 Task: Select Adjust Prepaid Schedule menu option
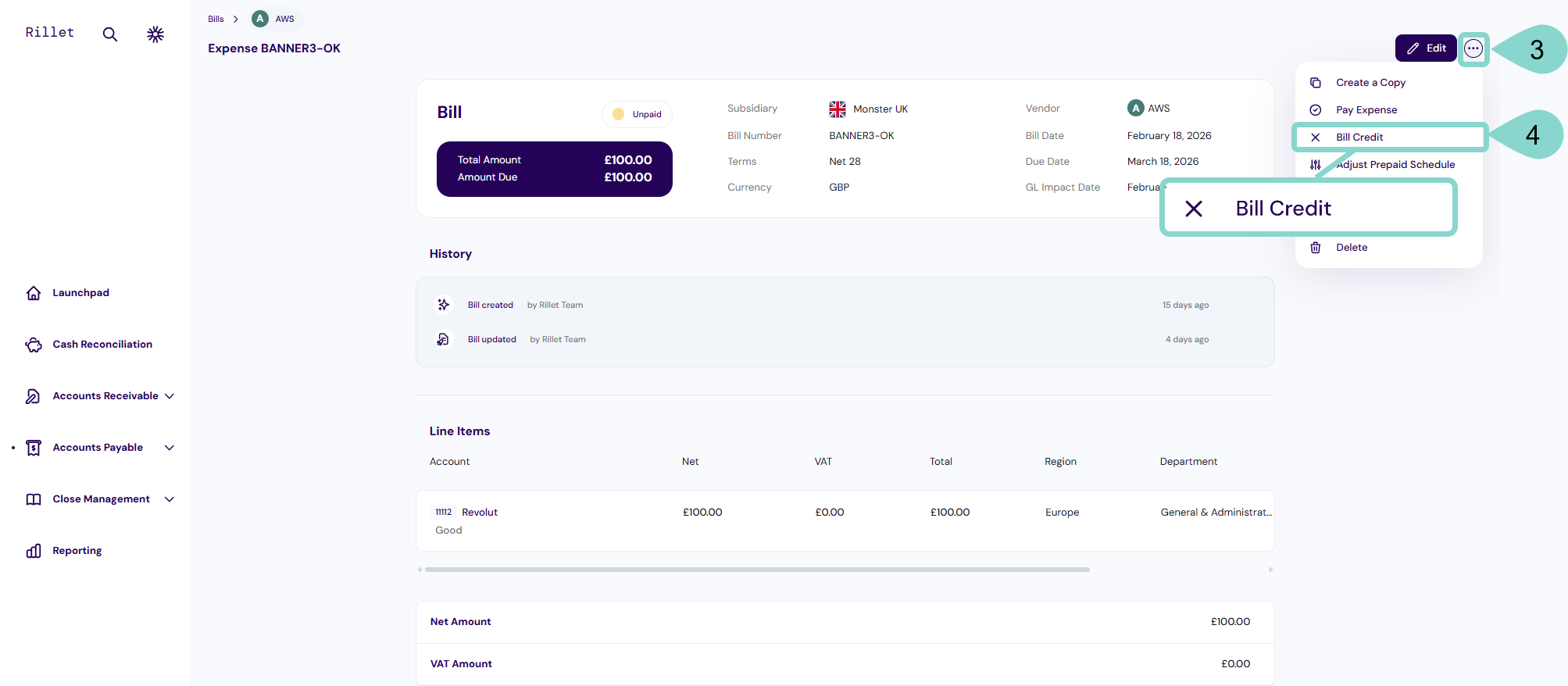coord(1395,165)
